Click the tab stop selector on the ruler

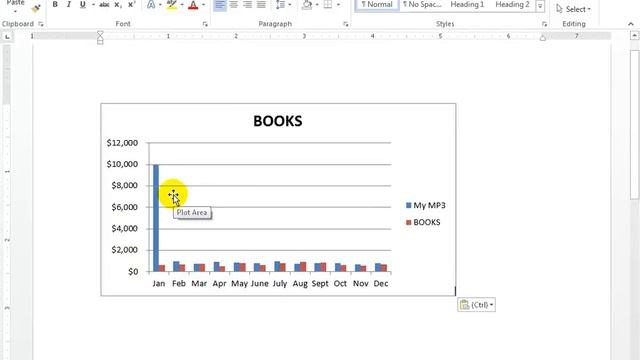[7, 37]
